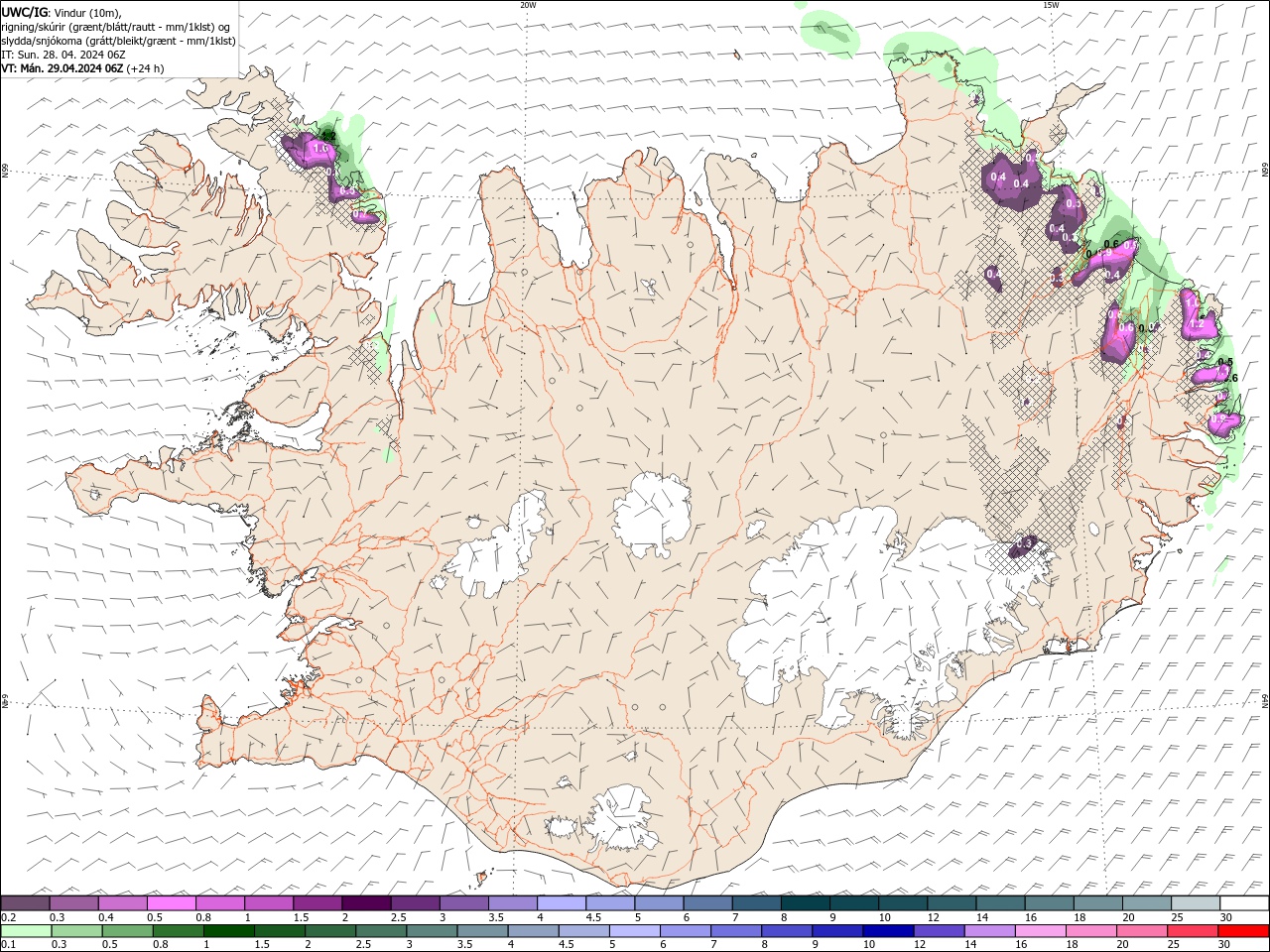This screenshot has height=952, width=1270.
Task: Click the '0.3' value near the eastern glacier
Action: click(1026, 543)
